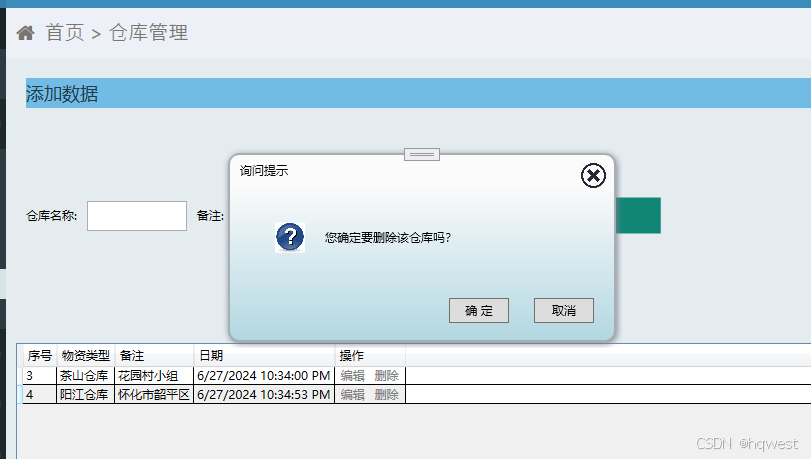The width and height of the screenshot is (811, 459).
Task: Select date cell 6/27/2024 10:34:53 PM
Action: coord(264,395)
